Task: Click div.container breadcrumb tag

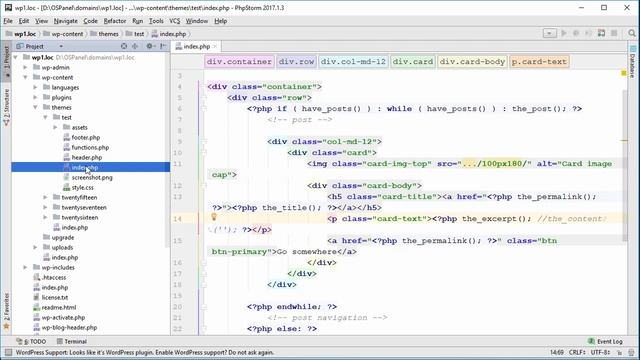Action: [239, 62]
